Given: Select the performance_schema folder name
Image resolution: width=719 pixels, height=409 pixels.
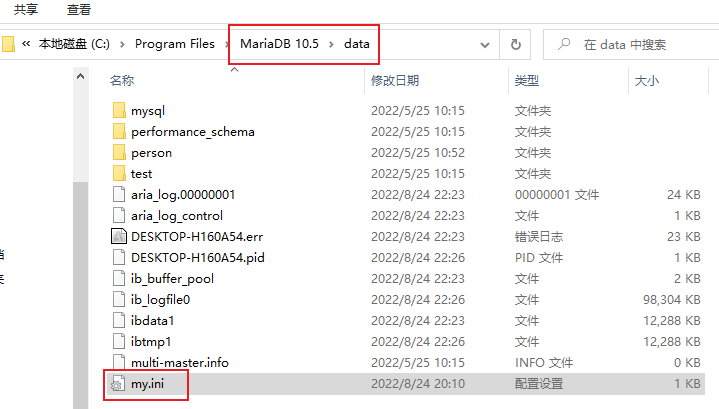Looking at the screenshot, I should (193, 132).
